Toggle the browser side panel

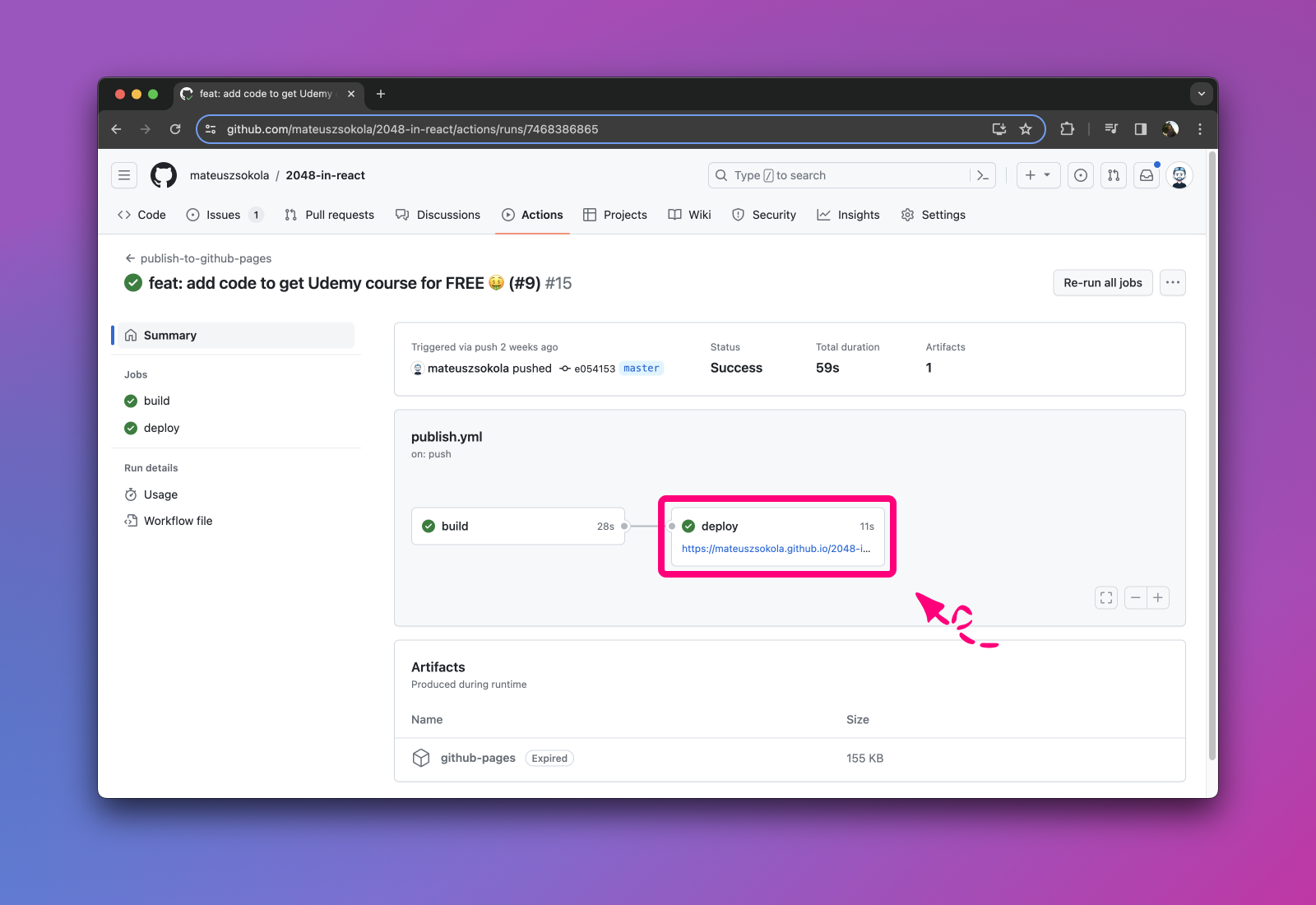pyautogui.click(x=1141, y=129)
